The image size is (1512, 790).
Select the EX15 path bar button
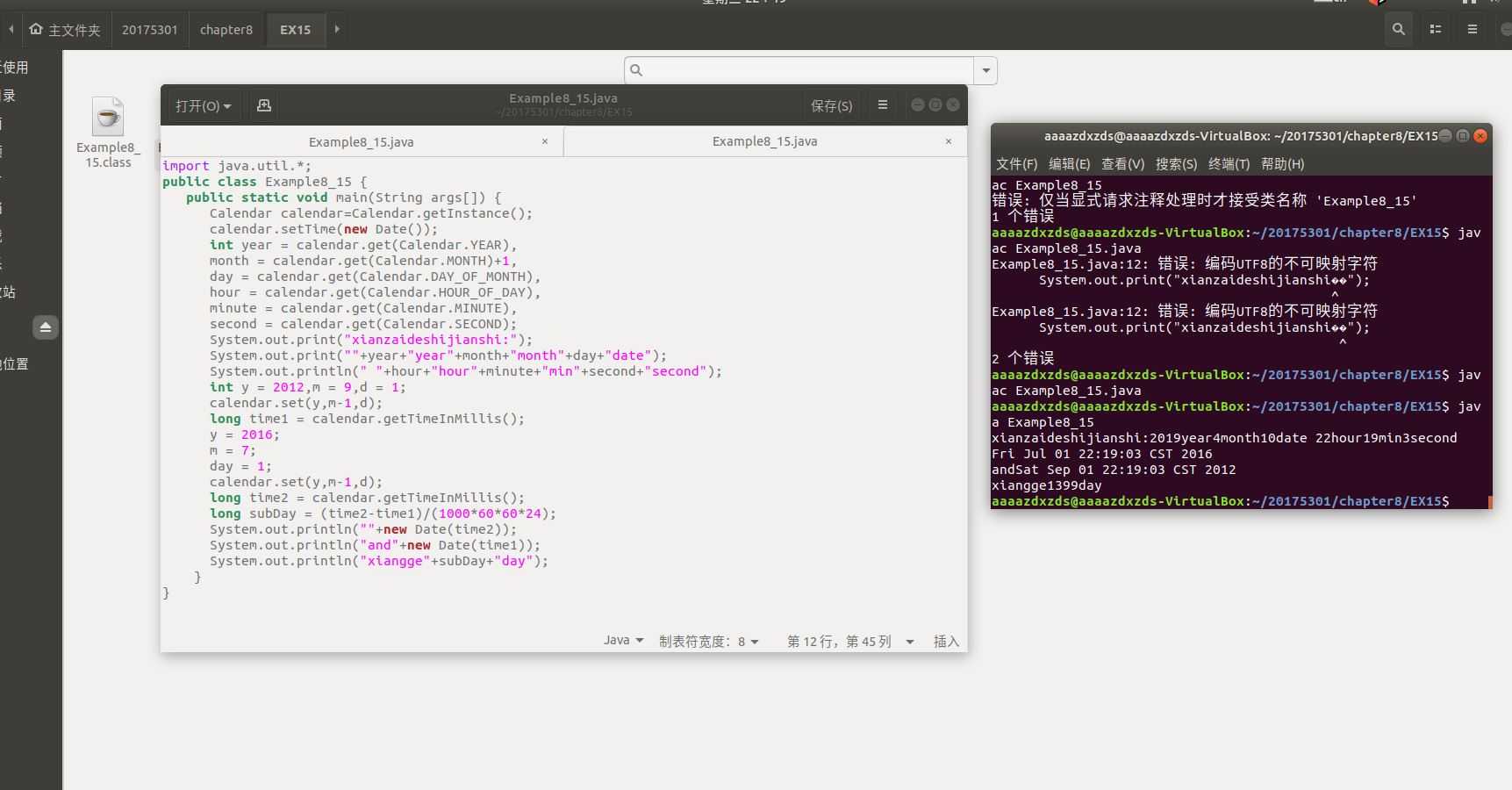[x=295, y=30]
